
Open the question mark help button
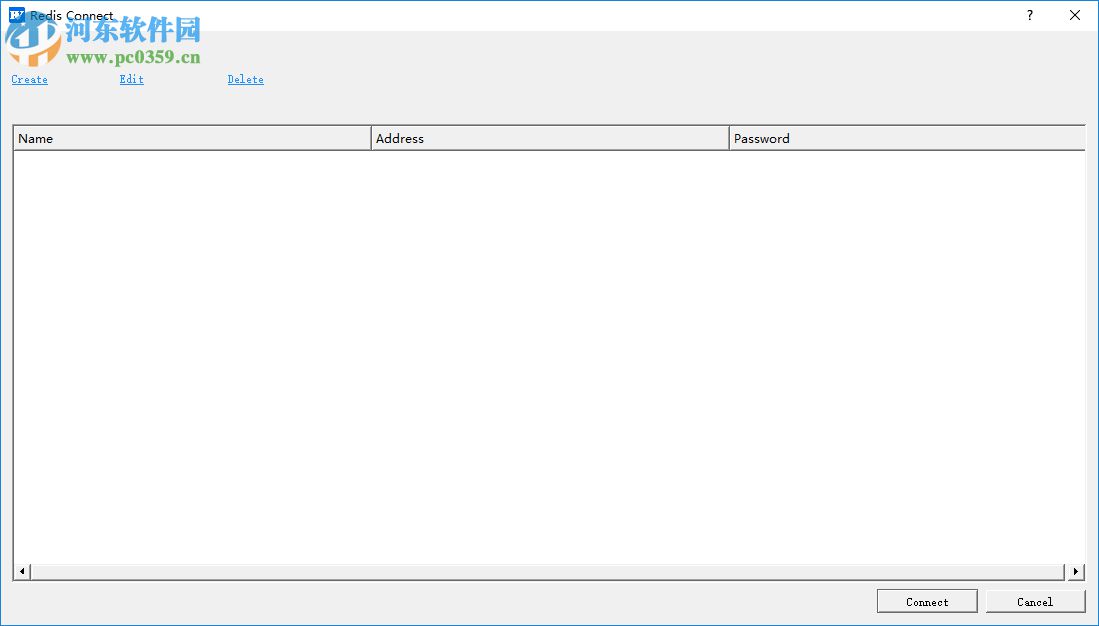pos(1030,15)
